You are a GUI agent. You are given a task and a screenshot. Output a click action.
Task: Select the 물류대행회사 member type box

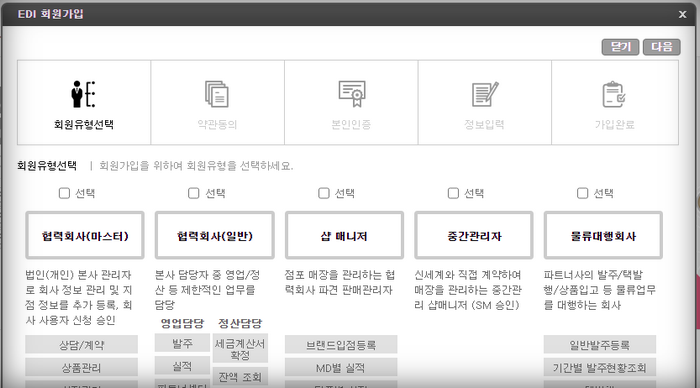(x=603, y=235)
